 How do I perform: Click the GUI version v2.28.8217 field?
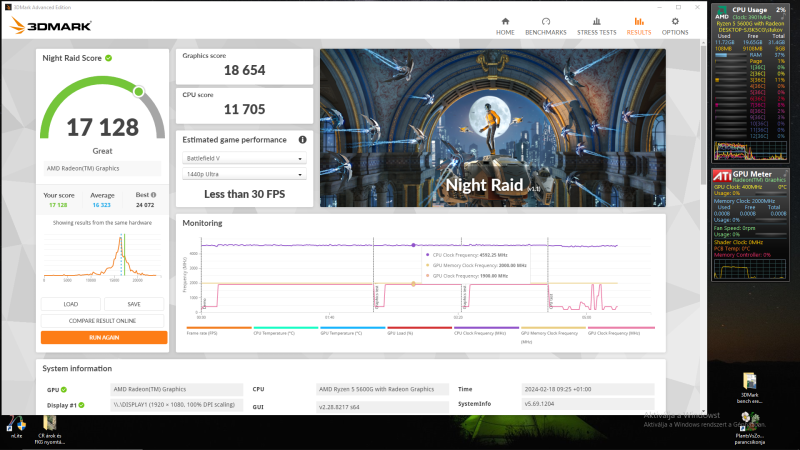click(x=382, y=407)
